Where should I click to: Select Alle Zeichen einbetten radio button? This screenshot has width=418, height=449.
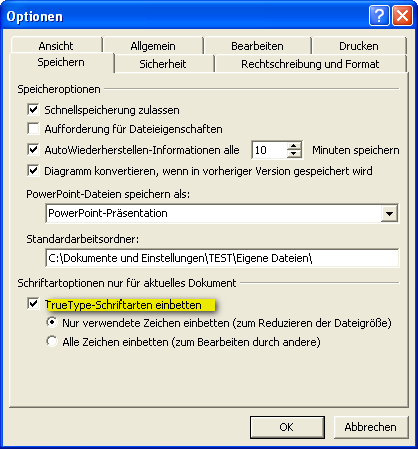click(52, 341)
